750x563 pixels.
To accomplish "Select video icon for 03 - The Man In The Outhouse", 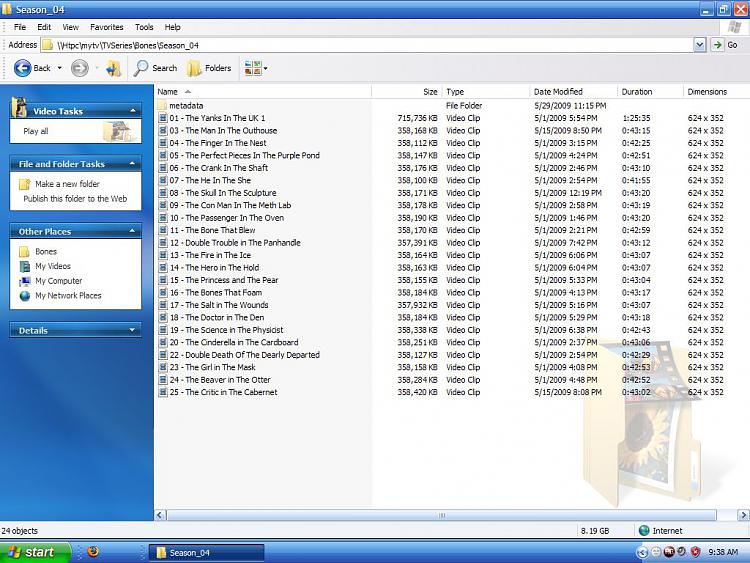I will (x=163, y=131).
